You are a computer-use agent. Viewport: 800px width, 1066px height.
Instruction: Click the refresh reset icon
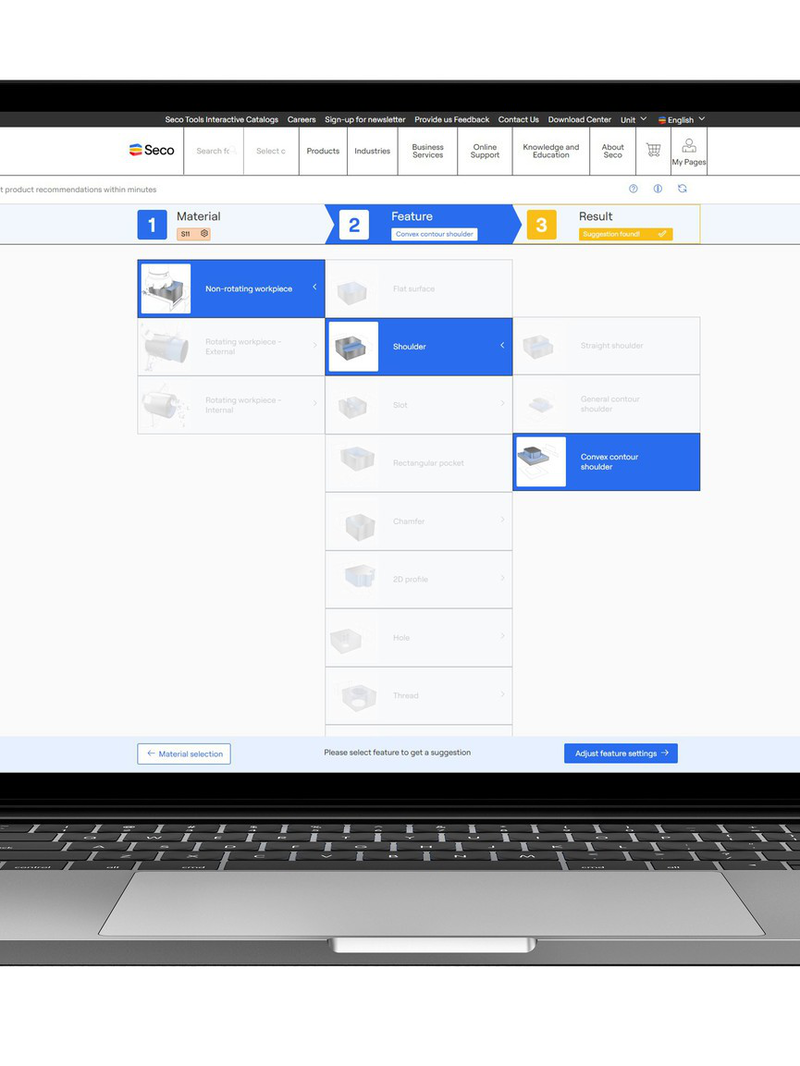click(682, 189)
